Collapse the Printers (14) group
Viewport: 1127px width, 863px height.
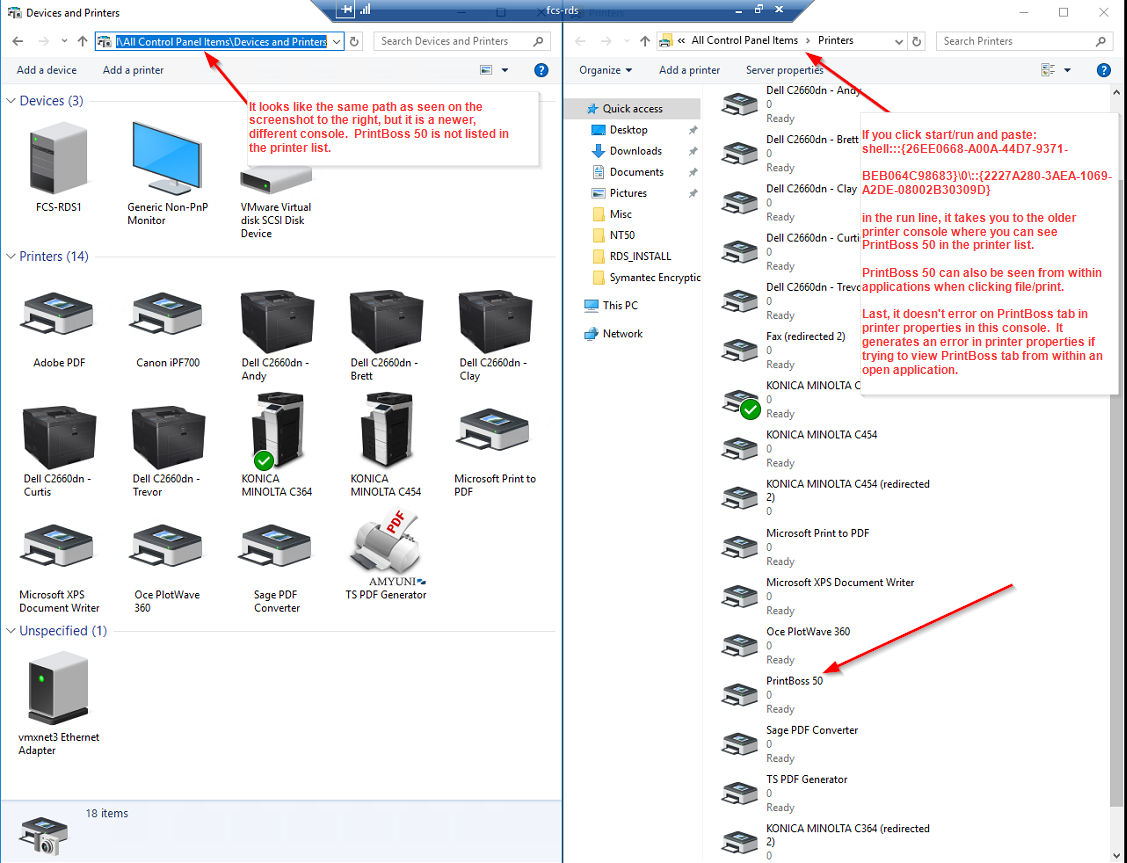[11, 257]
